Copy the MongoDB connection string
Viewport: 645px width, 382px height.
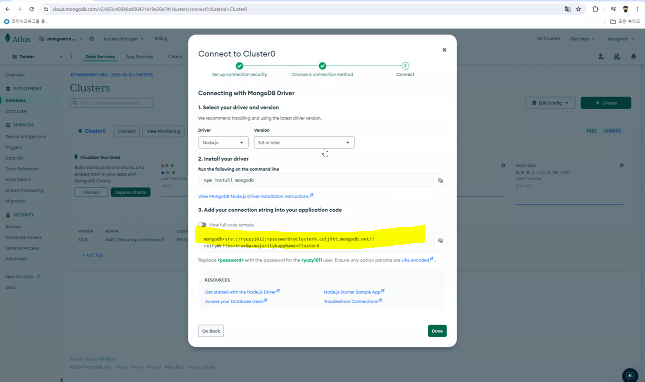click(x=440, y=241)
